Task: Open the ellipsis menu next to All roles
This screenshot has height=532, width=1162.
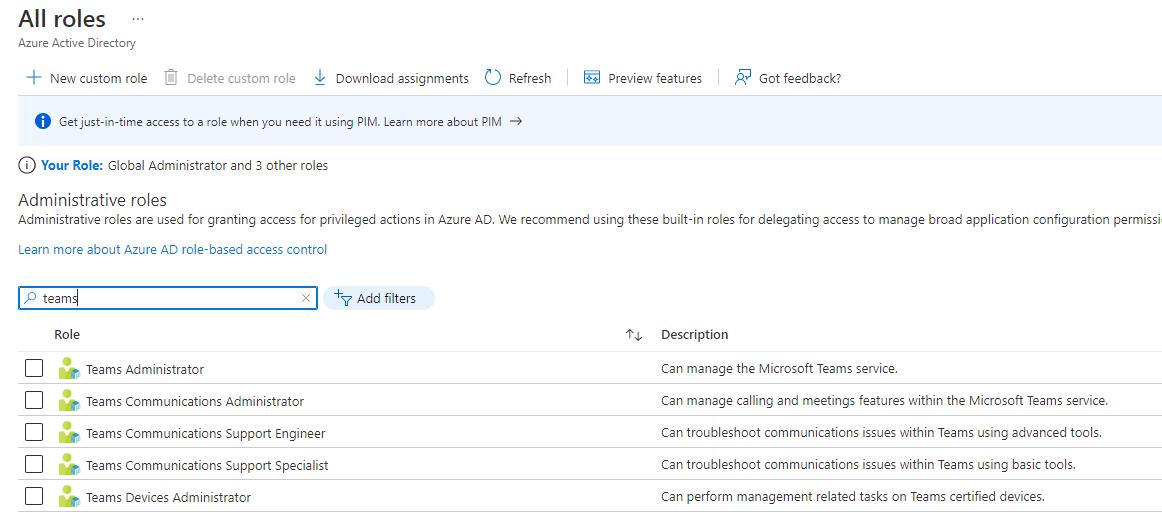Action: [x=138, y=19]
